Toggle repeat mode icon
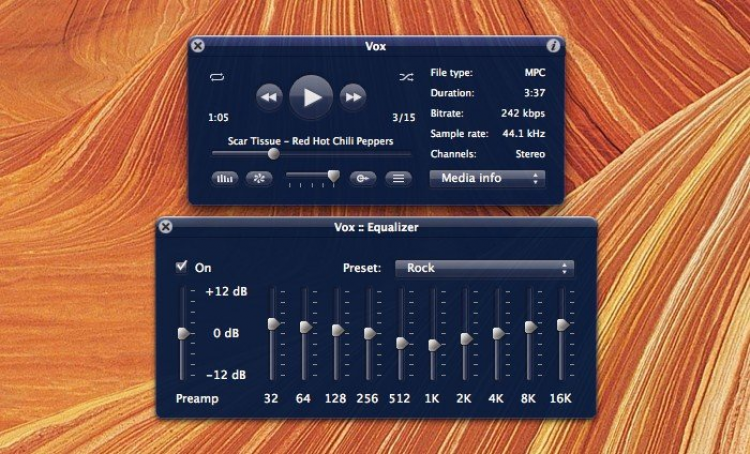This screenshot has width=750, height=454. (x=216, y=76)
